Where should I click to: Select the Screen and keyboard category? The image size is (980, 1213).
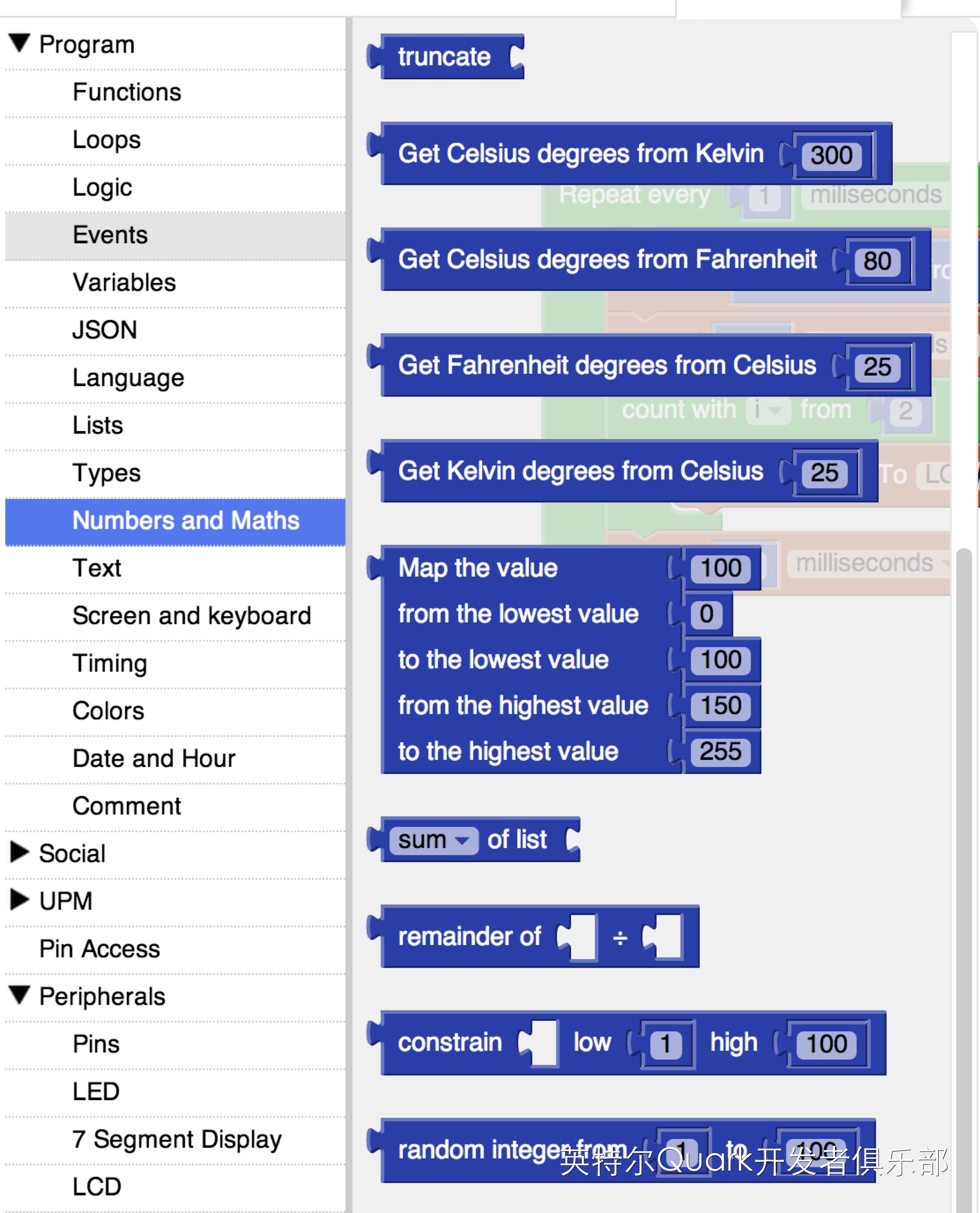coord(191,615)
